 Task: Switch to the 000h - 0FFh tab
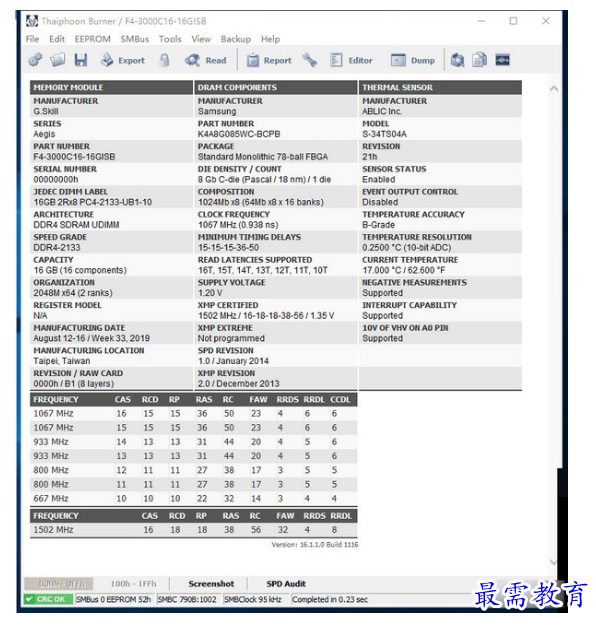point(59,584)
